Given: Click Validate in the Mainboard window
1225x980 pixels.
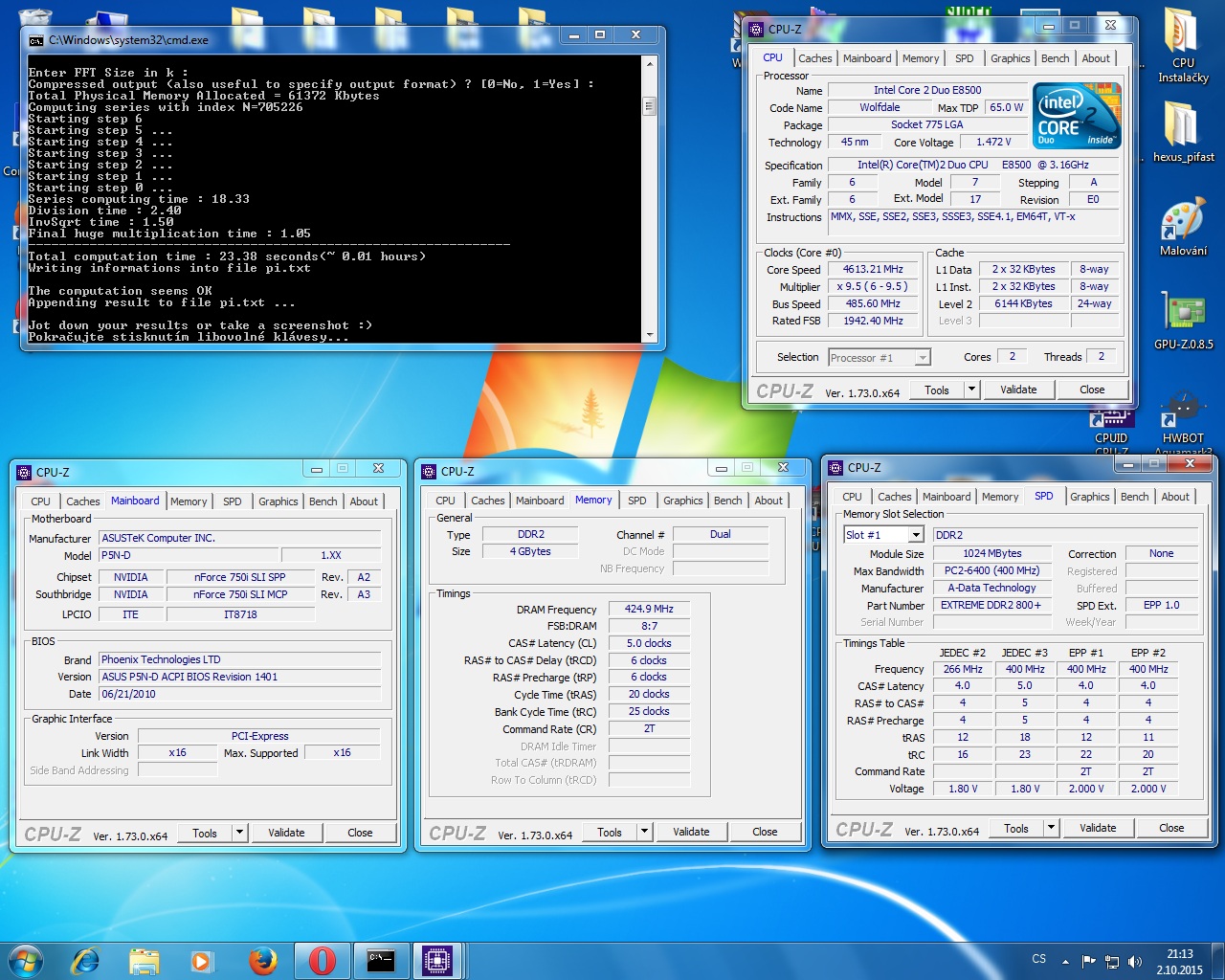Looking at the screenshot, I should point(286,833).
